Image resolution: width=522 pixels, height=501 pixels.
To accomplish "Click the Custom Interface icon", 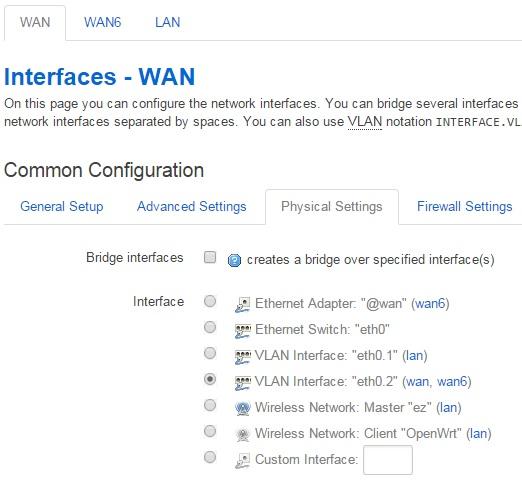I will coord(242,460).
